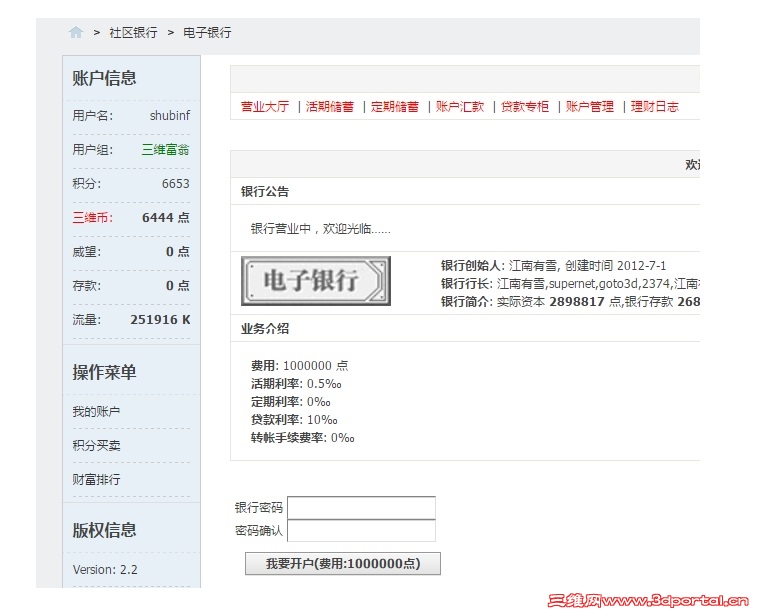
Task: Click the 活期利率 0.5‰ line
Action: [x=296, y=384]
